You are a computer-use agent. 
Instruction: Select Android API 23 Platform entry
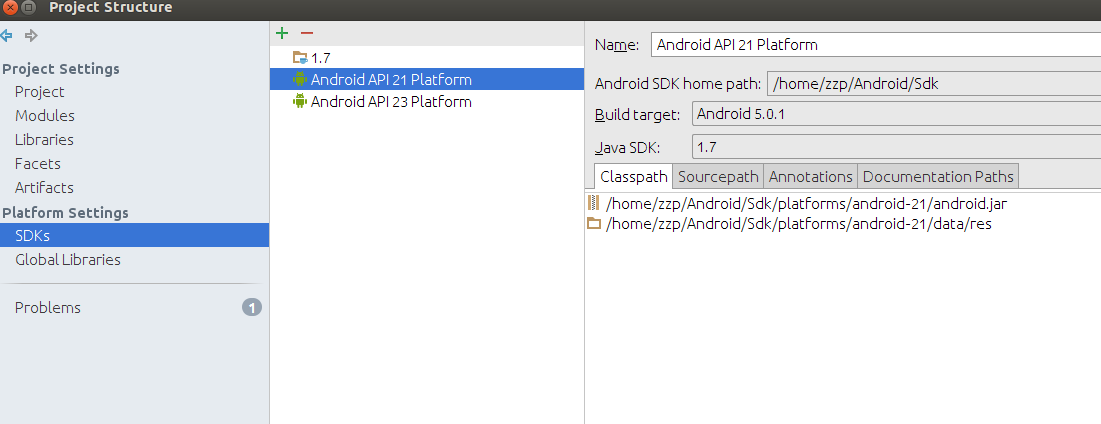(x=427, y=102)
